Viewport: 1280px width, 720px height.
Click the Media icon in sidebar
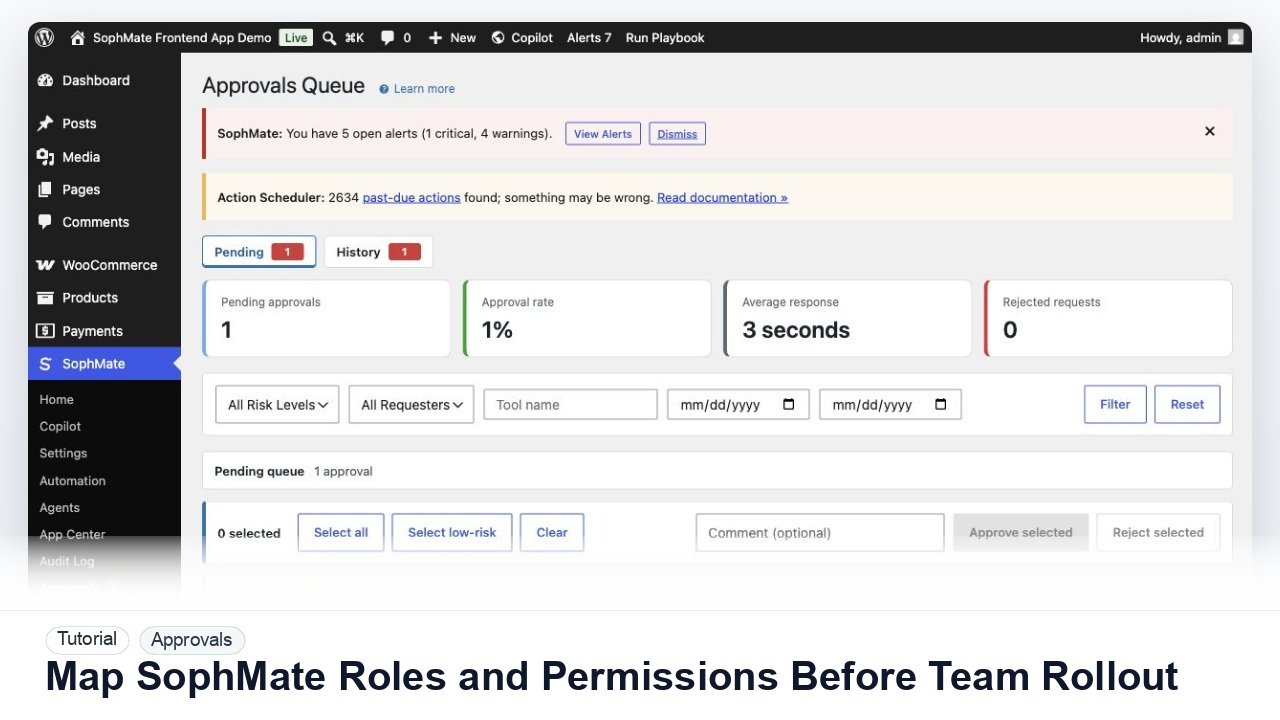pos(45,156)
